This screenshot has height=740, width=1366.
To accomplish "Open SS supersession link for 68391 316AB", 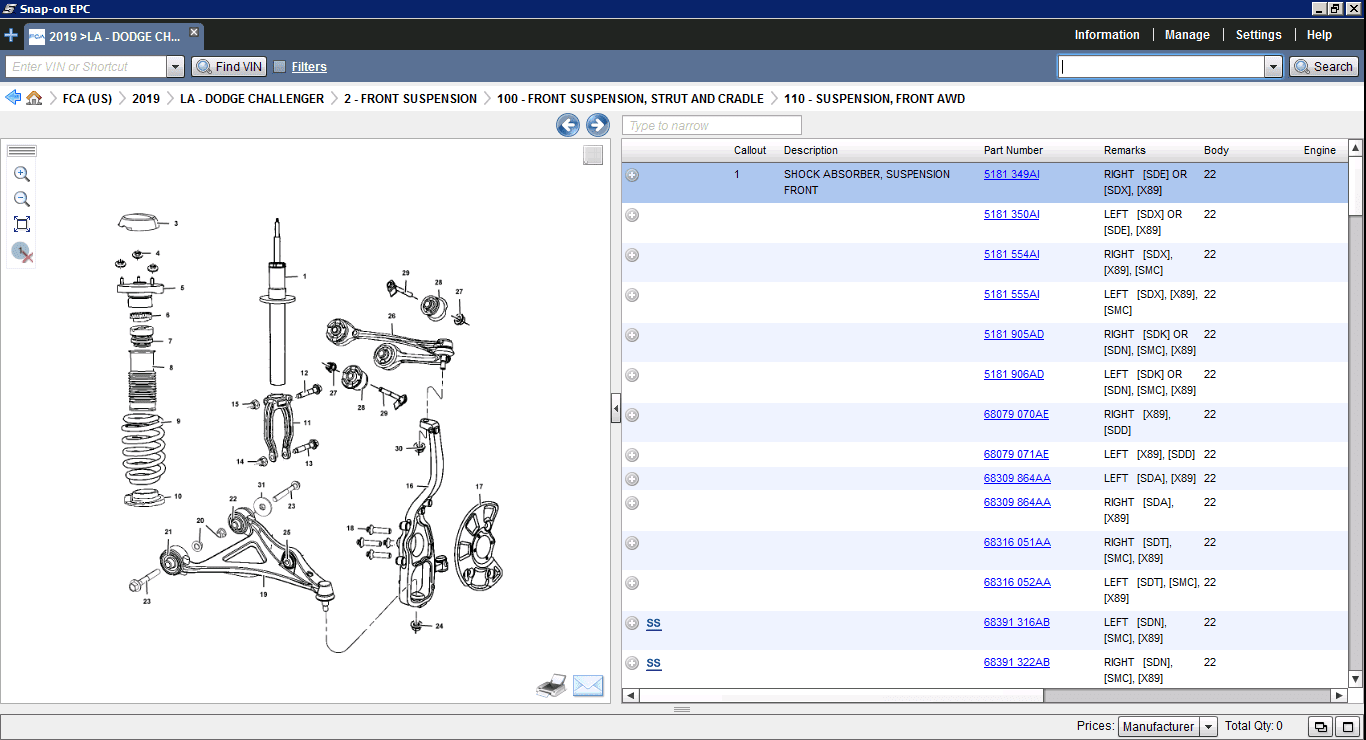I will (x=653, y=623).
